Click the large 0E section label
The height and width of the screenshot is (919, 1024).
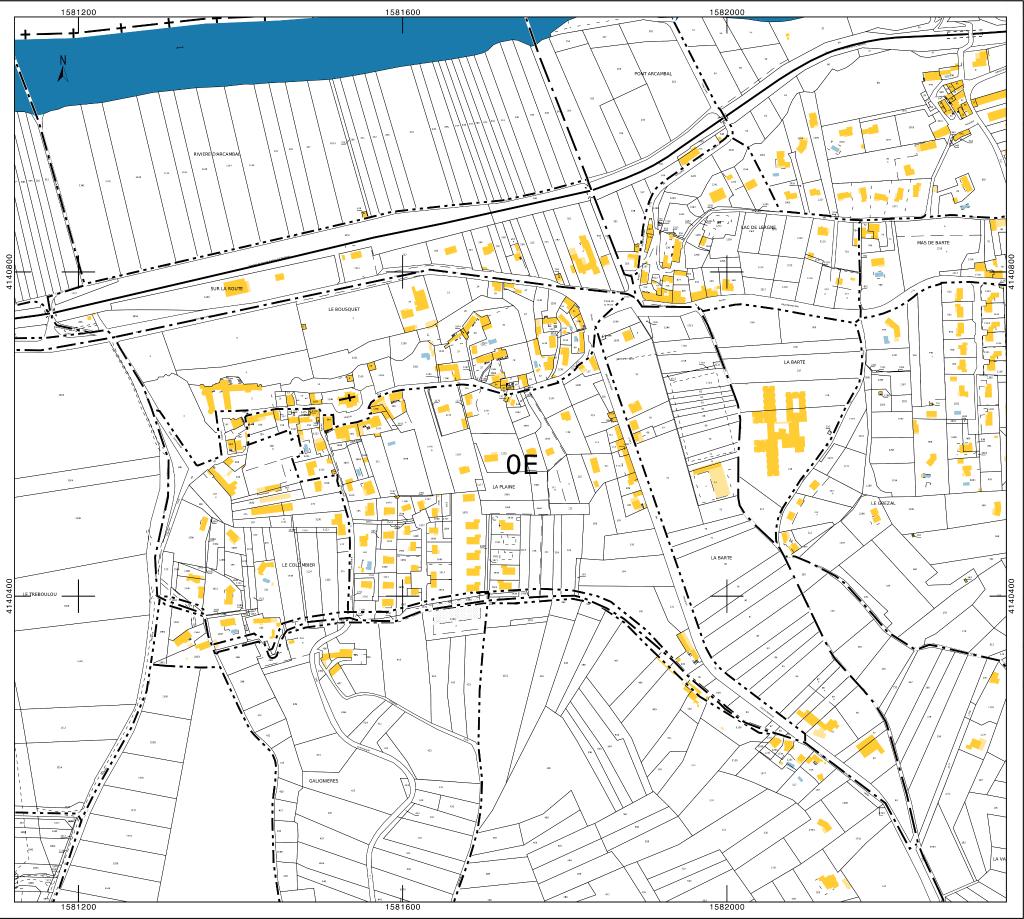click(522, 464)
